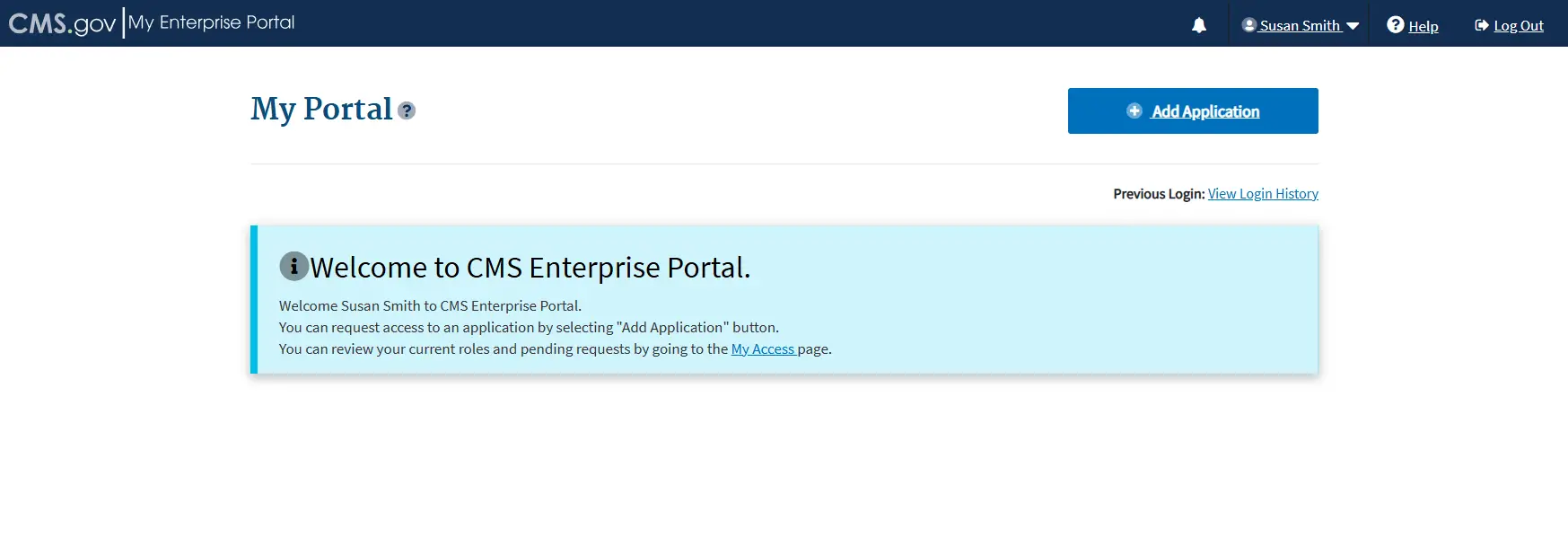Click the Help question mark icon
Screen dimensions: 1568x538
click(x=1395, y=25)
